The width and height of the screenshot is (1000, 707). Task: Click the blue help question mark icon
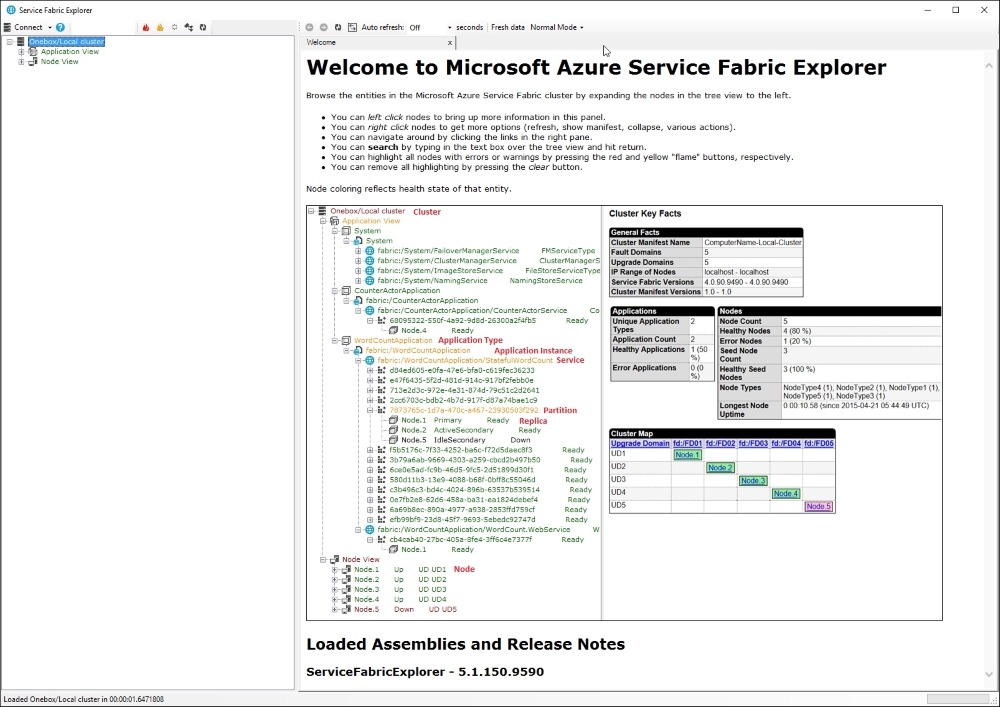60,27
